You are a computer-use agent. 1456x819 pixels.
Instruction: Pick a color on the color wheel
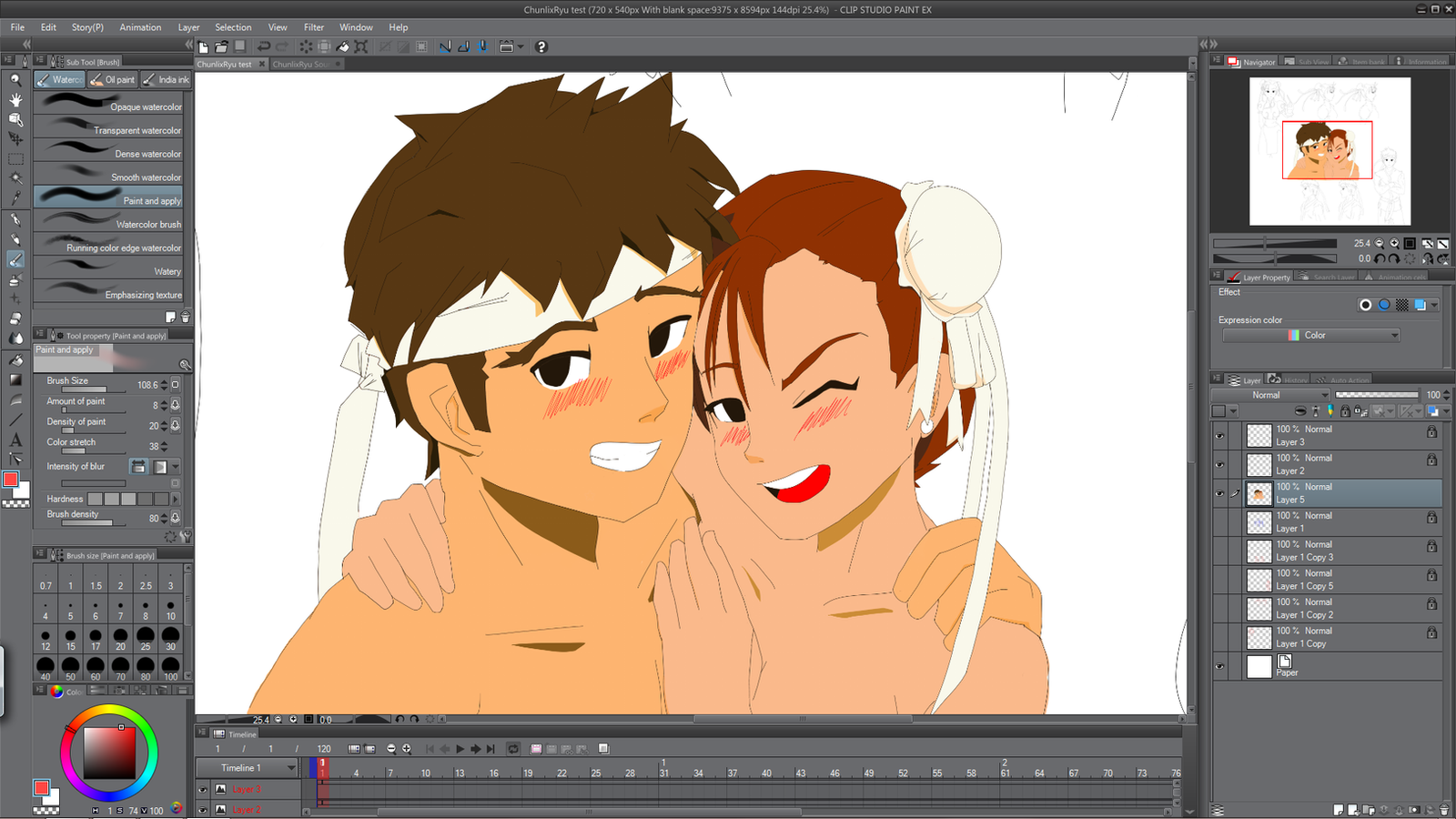(x=109, y=753)
